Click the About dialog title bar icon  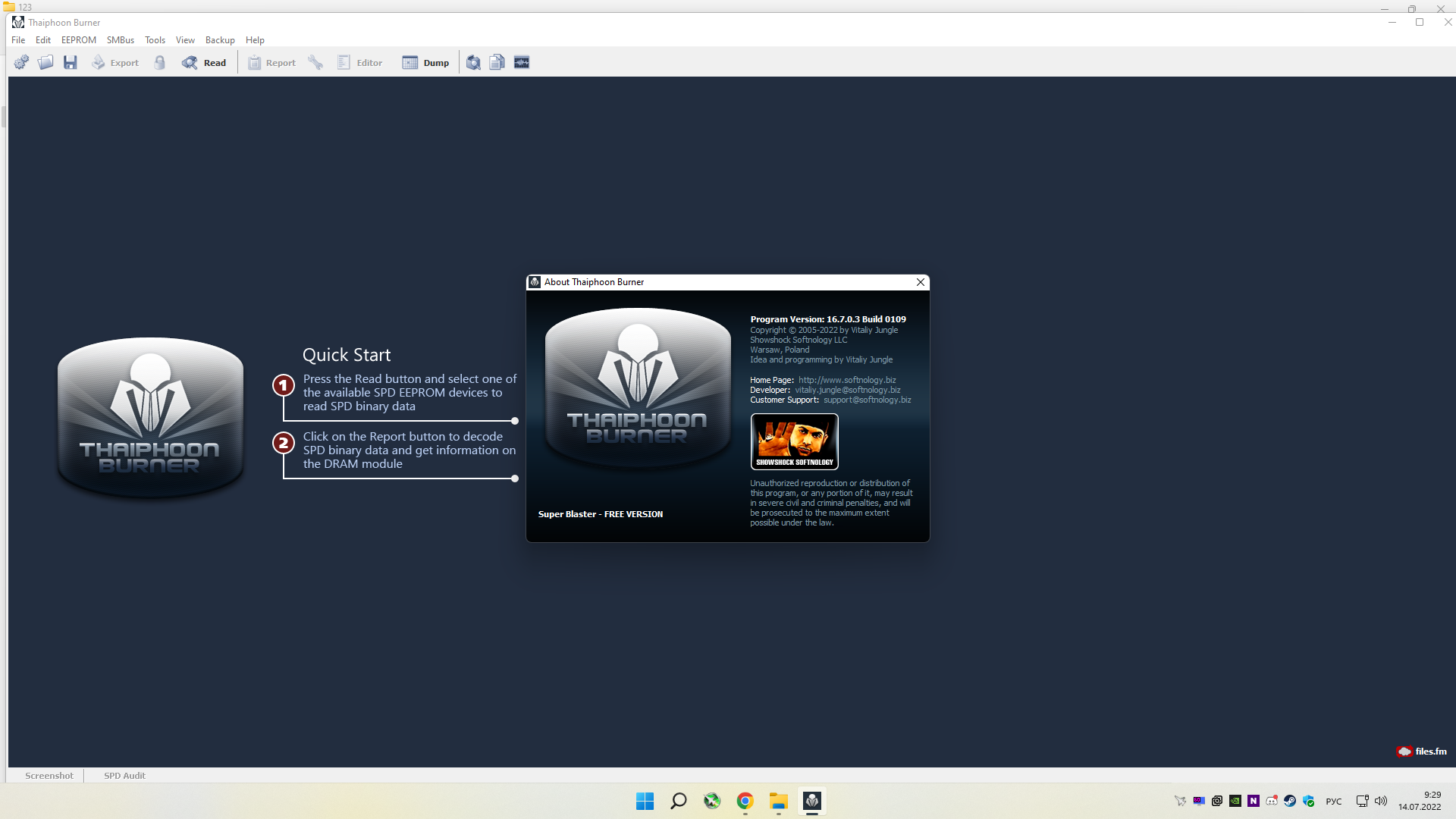[535, 282]
